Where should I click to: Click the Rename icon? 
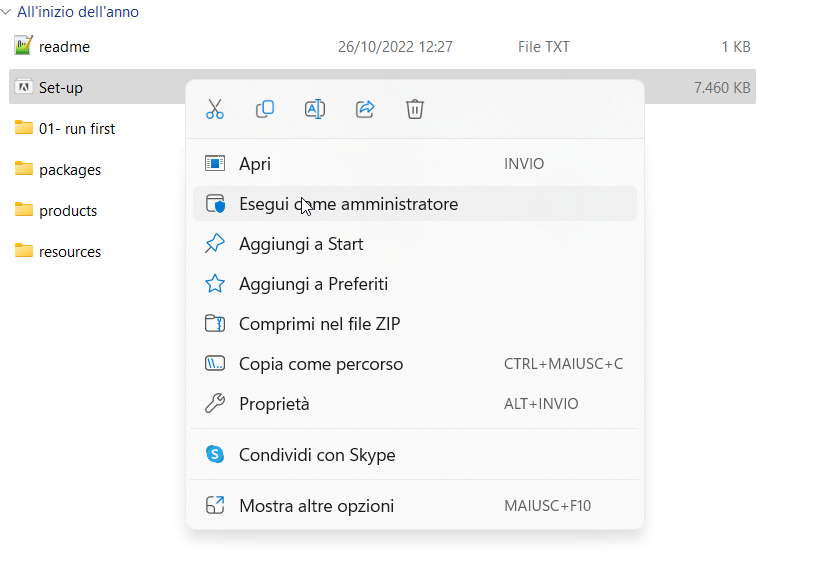pyautogui.click(x=315, y=109)
